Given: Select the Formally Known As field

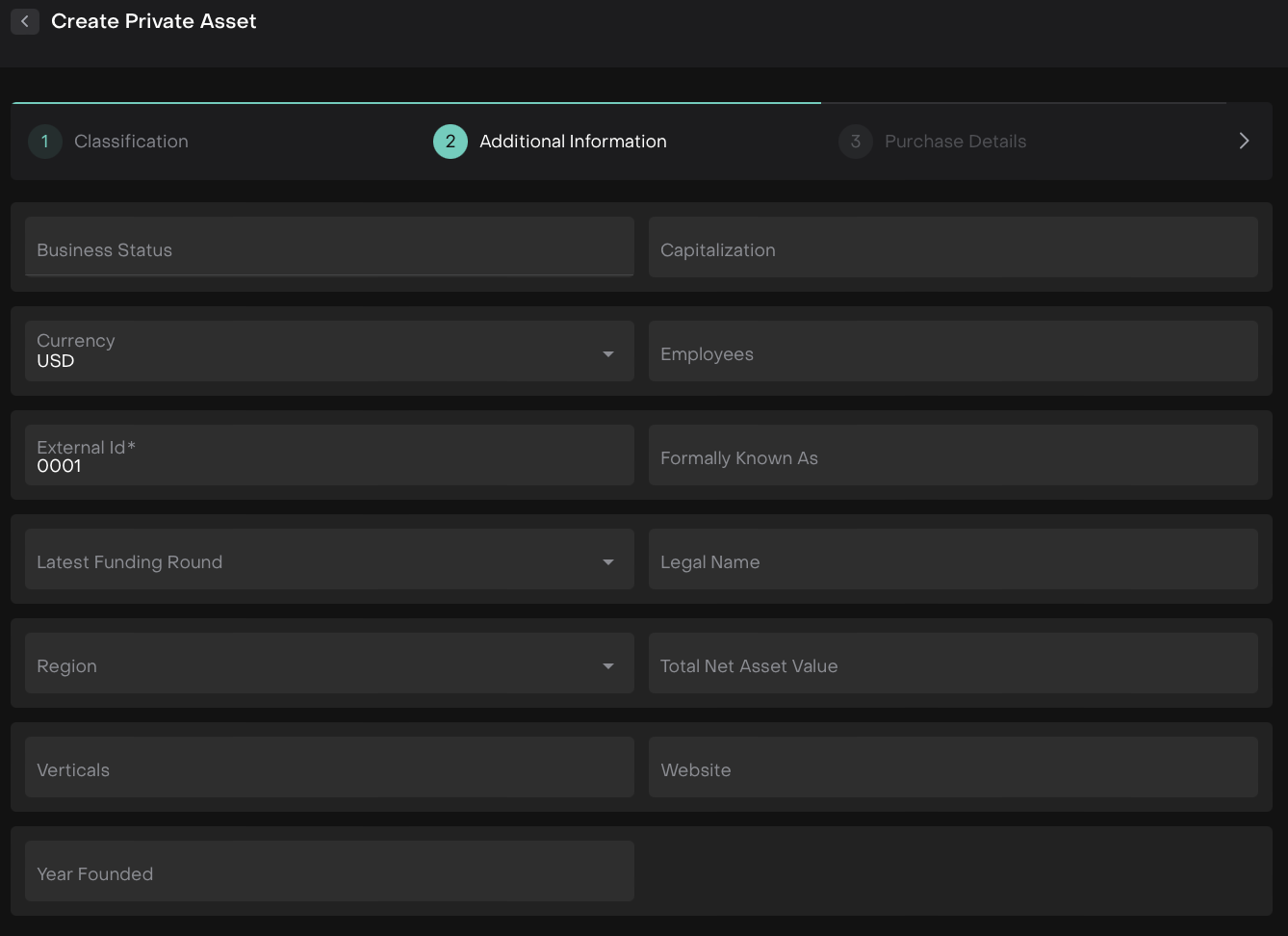Looking at the screenshot, I should click(x=953, y=455).
